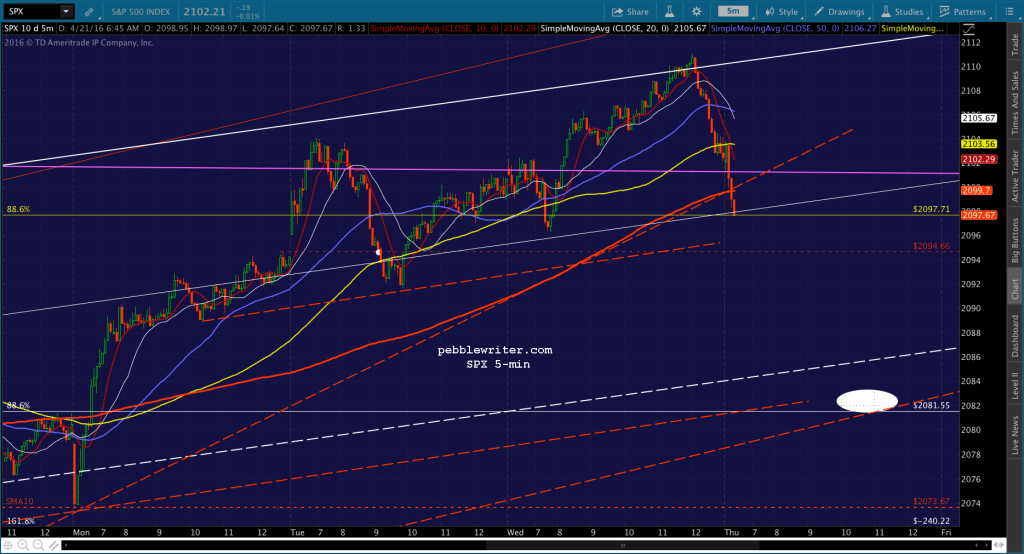This screenshot has width=1024, height=554.
Task: Open the Studies menu
Action: pos(903,12)
